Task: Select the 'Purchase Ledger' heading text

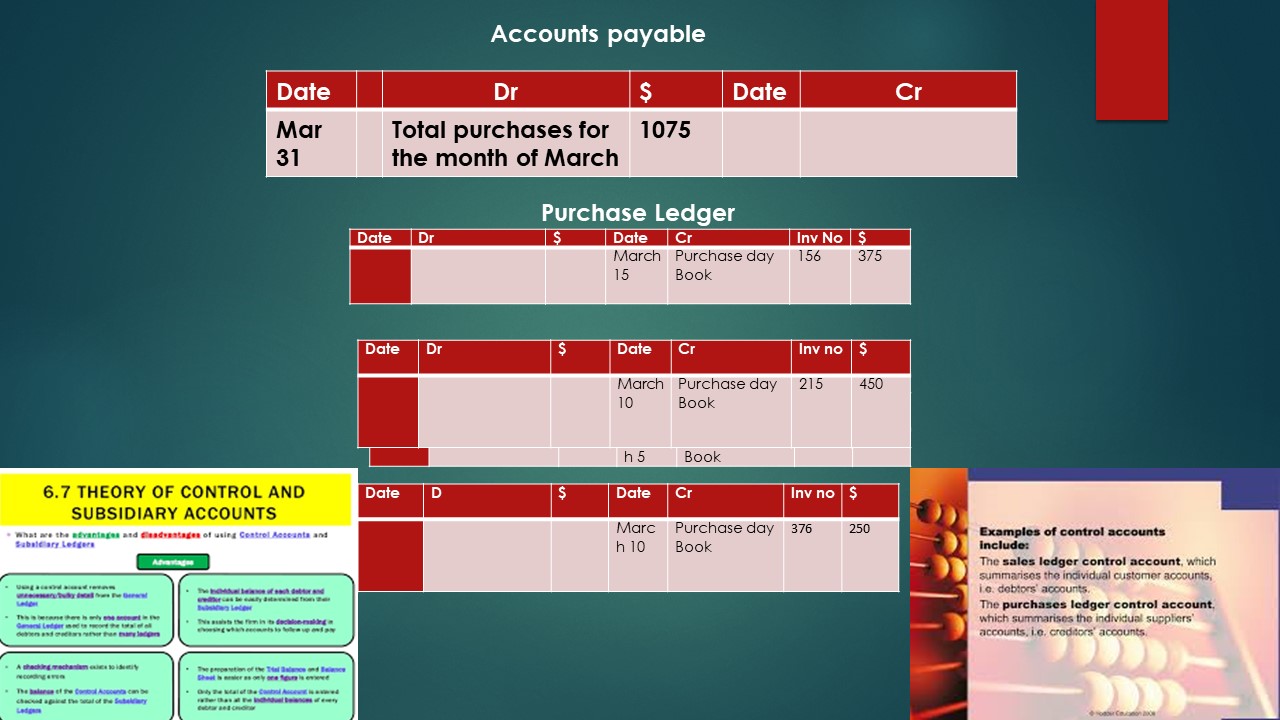Action: pyautogui.click(x=637, y=213)
